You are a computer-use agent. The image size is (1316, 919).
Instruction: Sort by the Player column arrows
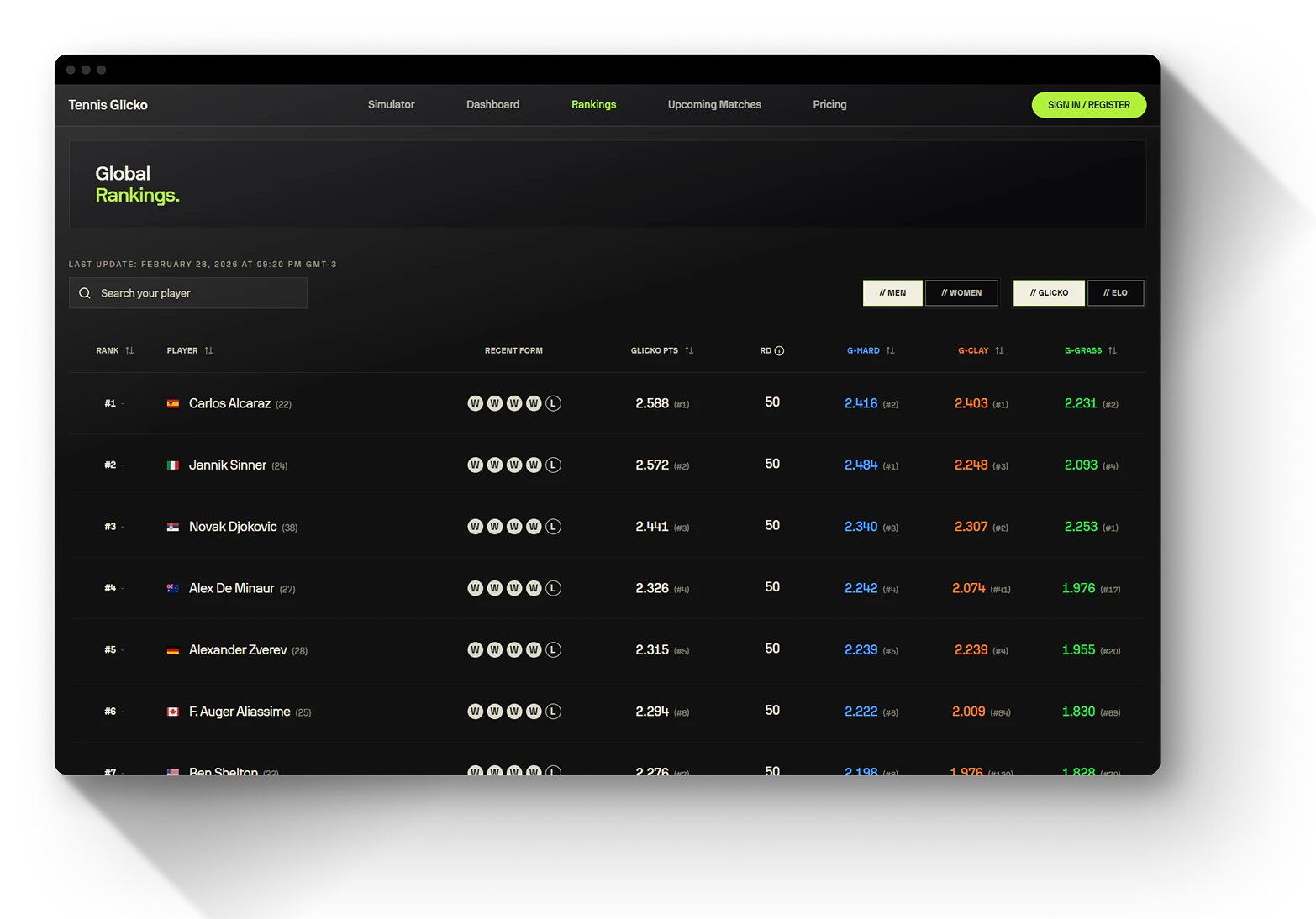pos(208,351)
